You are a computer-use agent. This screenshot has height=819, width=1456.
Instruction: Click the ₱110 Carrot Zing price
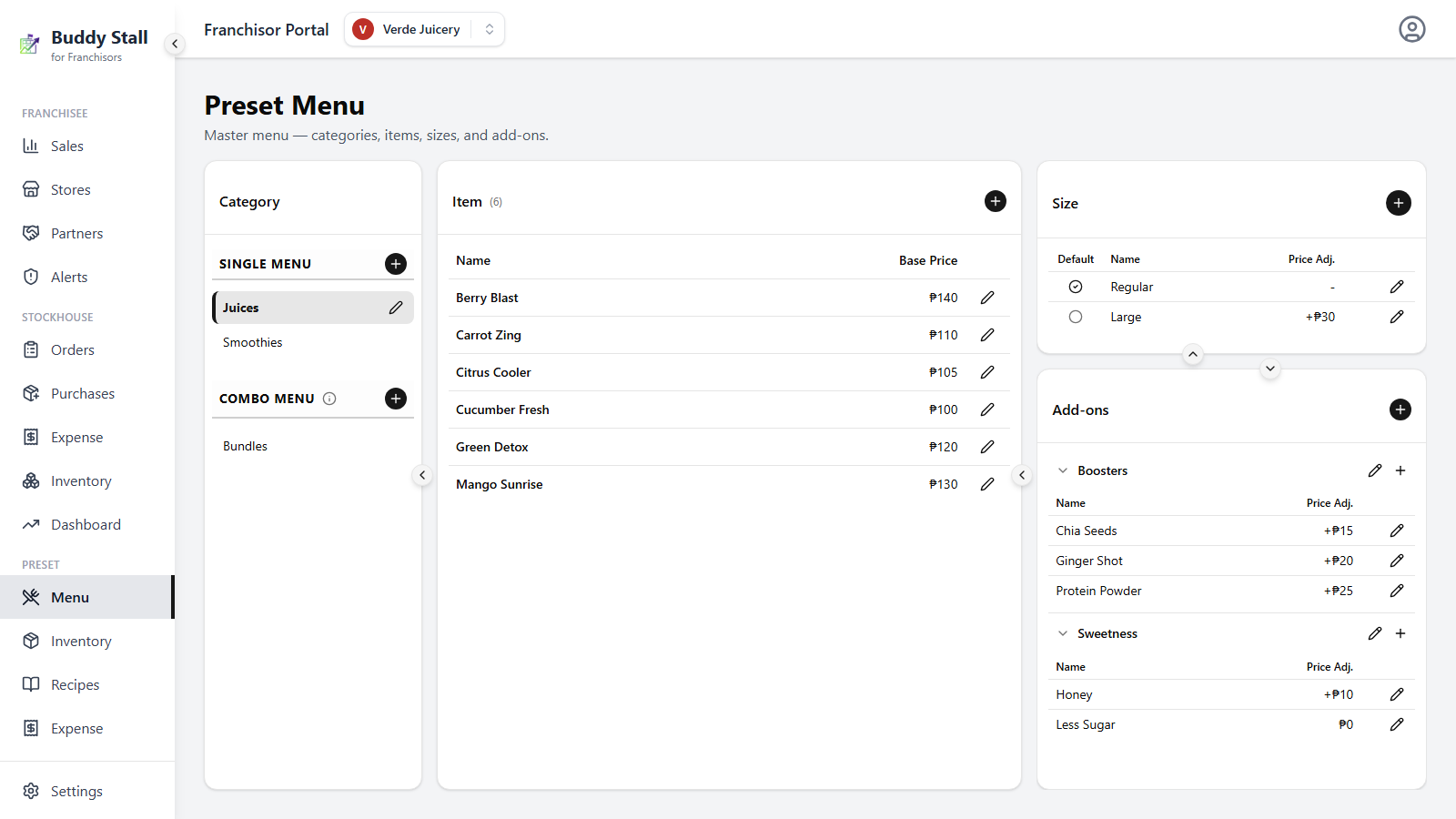click(943, 335)
